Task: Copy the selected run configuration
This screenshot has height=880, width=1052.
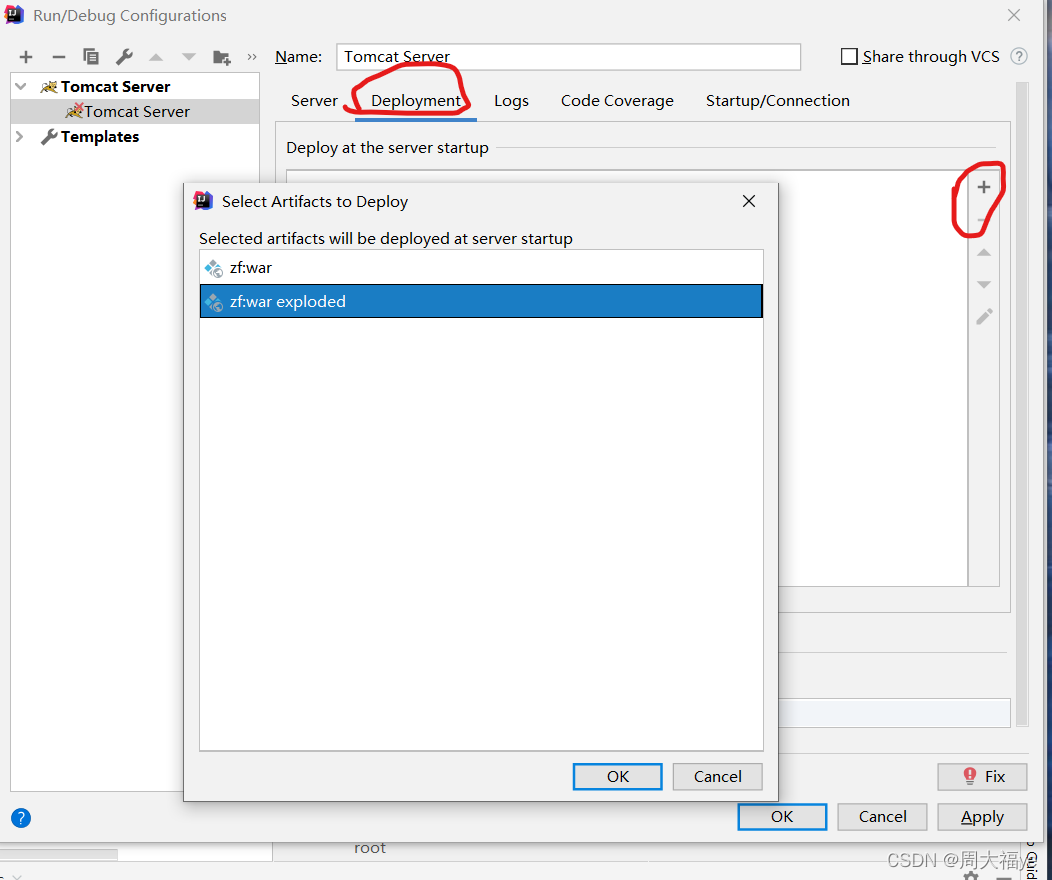Action: tap(91, 57)
